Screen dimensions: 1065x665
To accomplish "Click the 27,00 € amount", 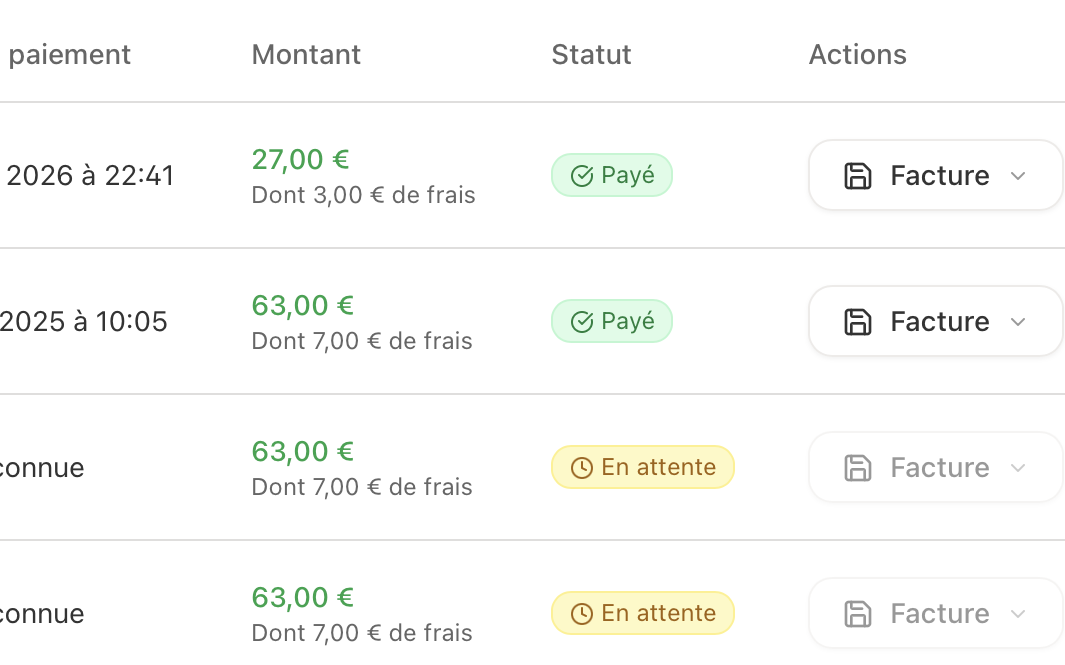I will [x=300, y=159].
